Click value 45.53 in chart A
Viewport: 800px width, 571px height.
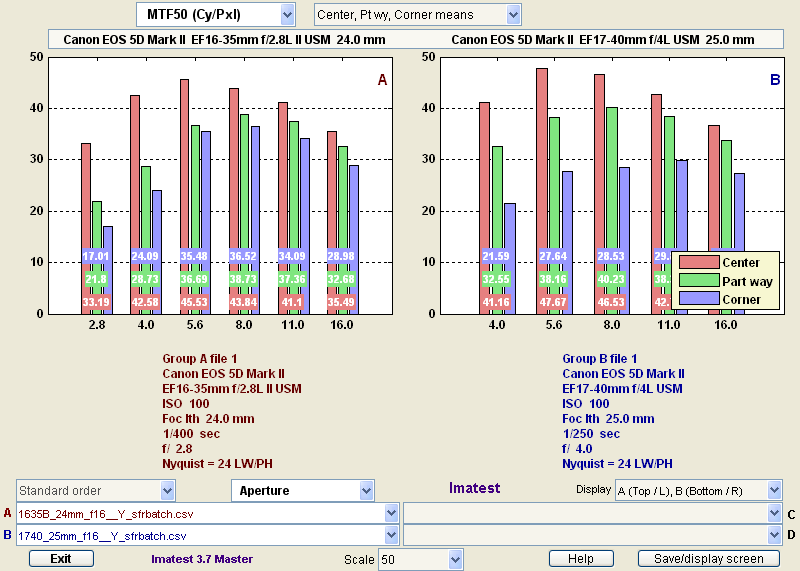[194, 302]
